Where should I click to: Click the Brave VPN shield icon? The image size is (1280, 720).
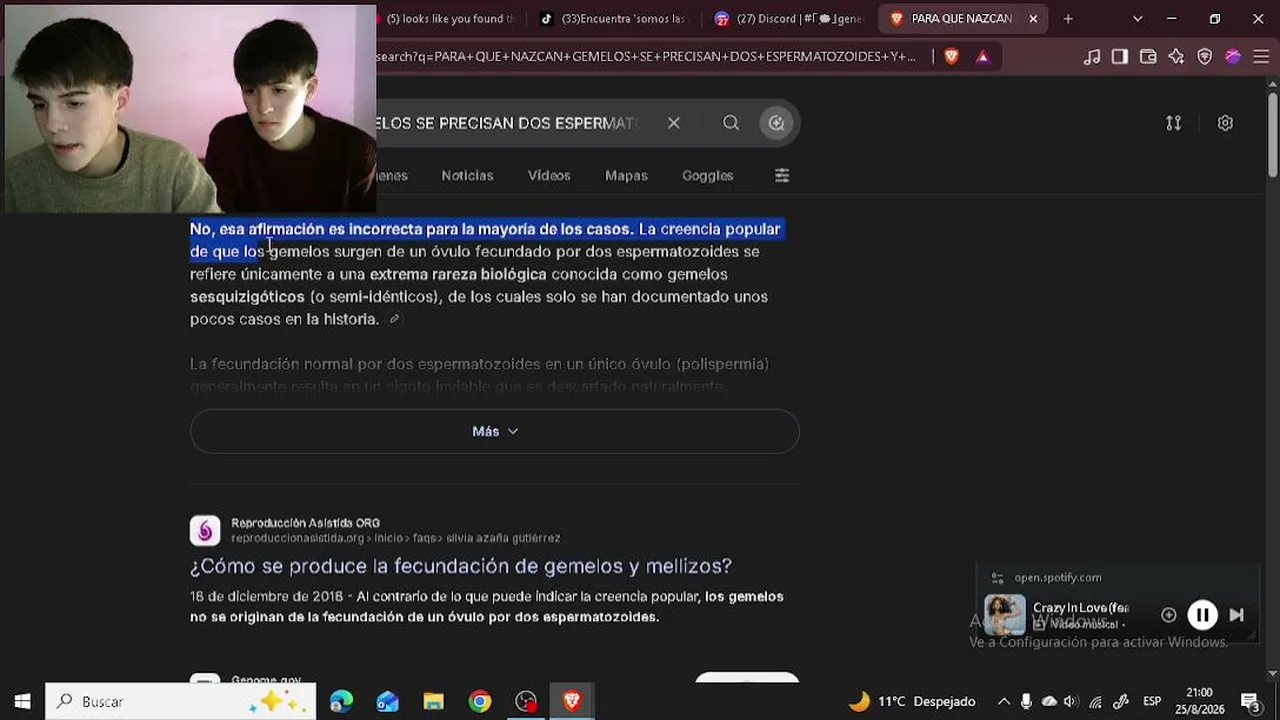pyautogui.click(x=1205, y=57)
